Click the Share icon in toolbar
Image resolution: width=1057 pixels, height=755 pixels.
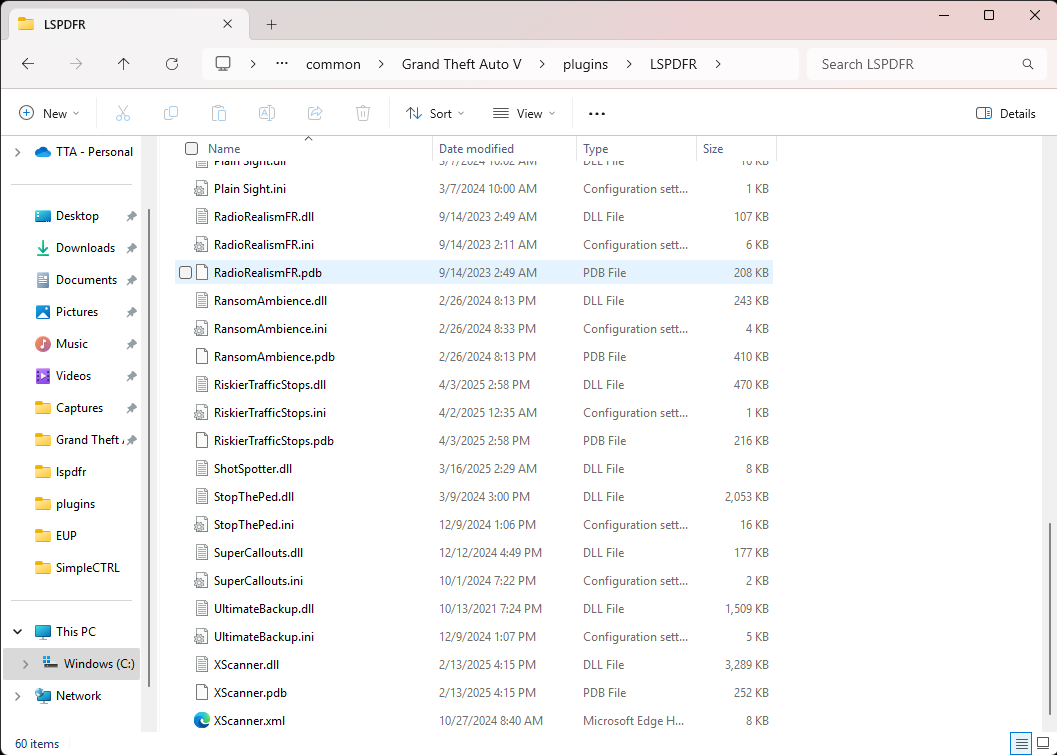[x=315, y=113]
